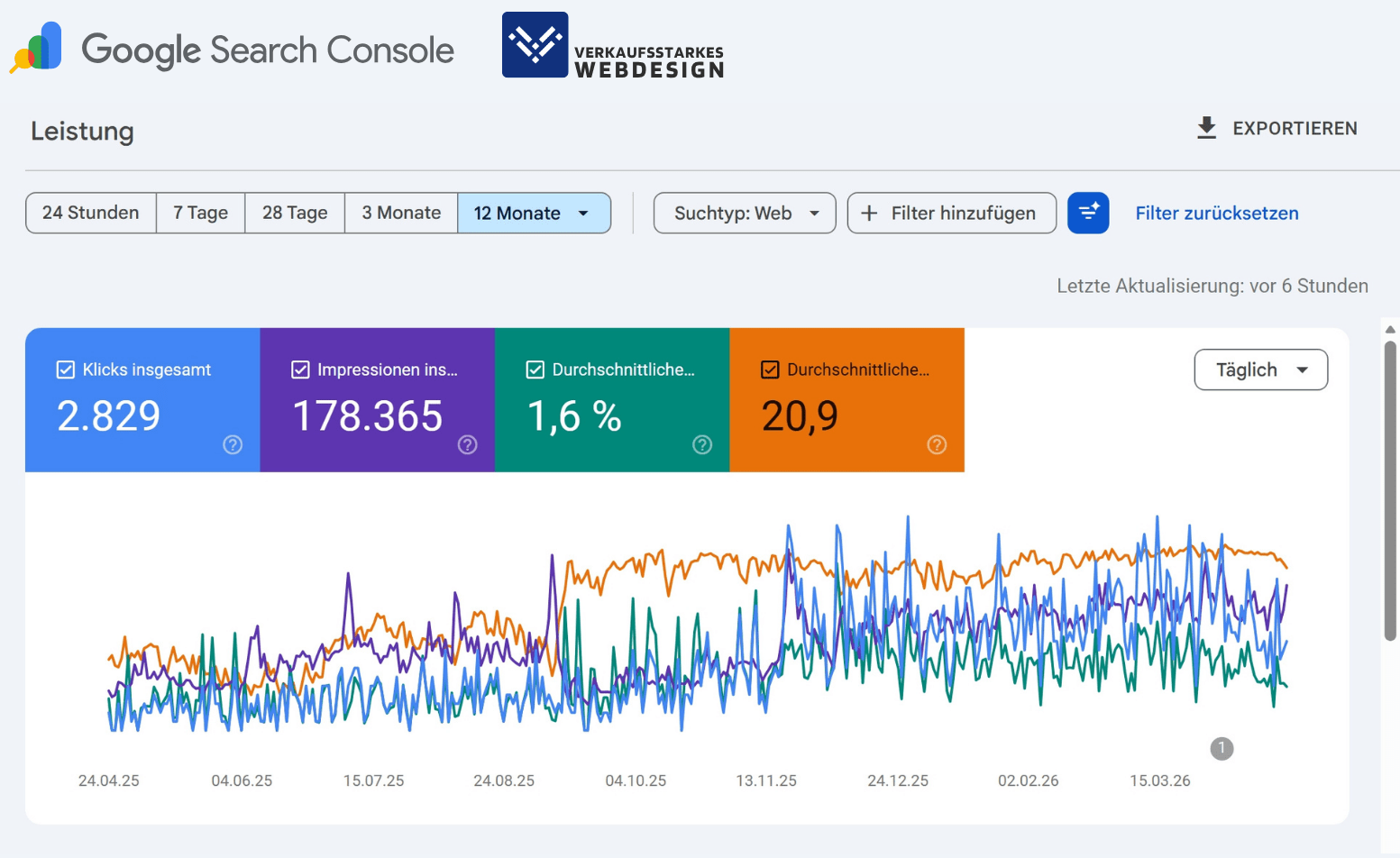Open the Suchtyp: Web dropdown

click(x=744, y=213)
